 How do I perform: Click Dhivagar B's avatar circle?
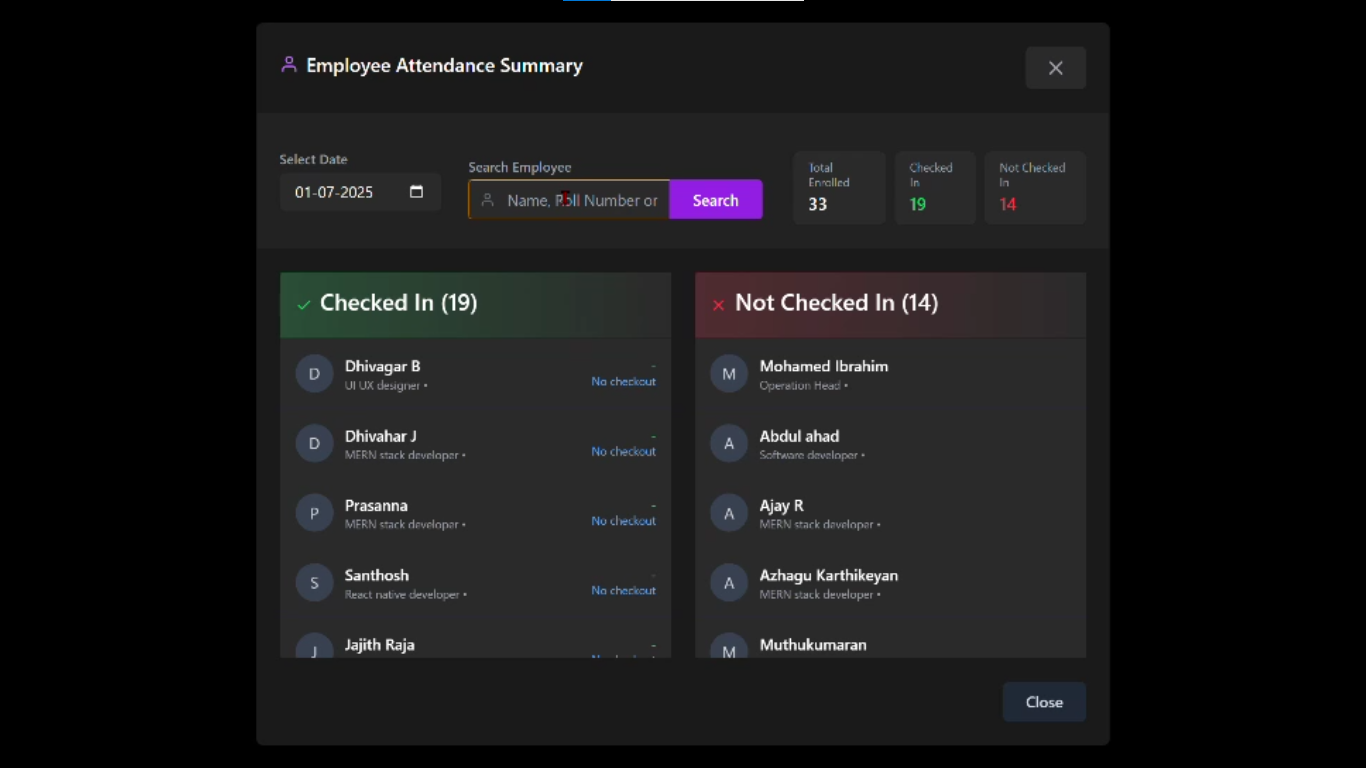coord(314,374)
